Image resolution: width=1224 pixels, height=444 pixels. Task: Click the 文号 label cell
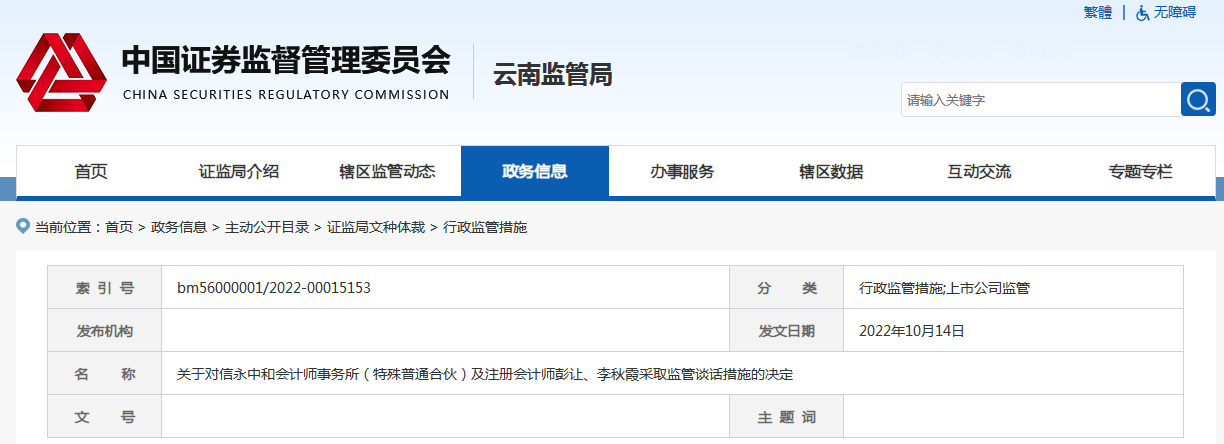click(x=105, y=417)
